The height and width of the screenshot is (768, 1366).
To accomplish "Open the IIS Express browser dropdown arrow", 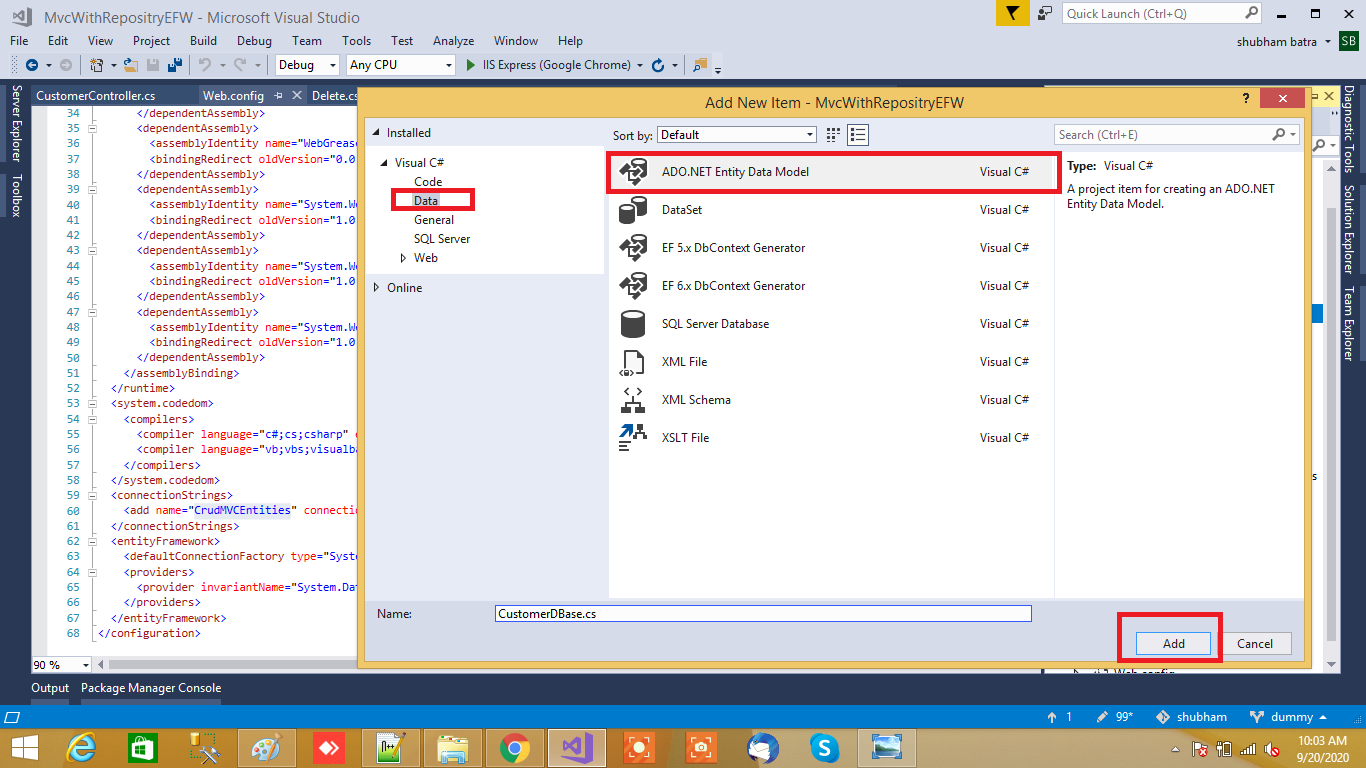I will 639,65.
